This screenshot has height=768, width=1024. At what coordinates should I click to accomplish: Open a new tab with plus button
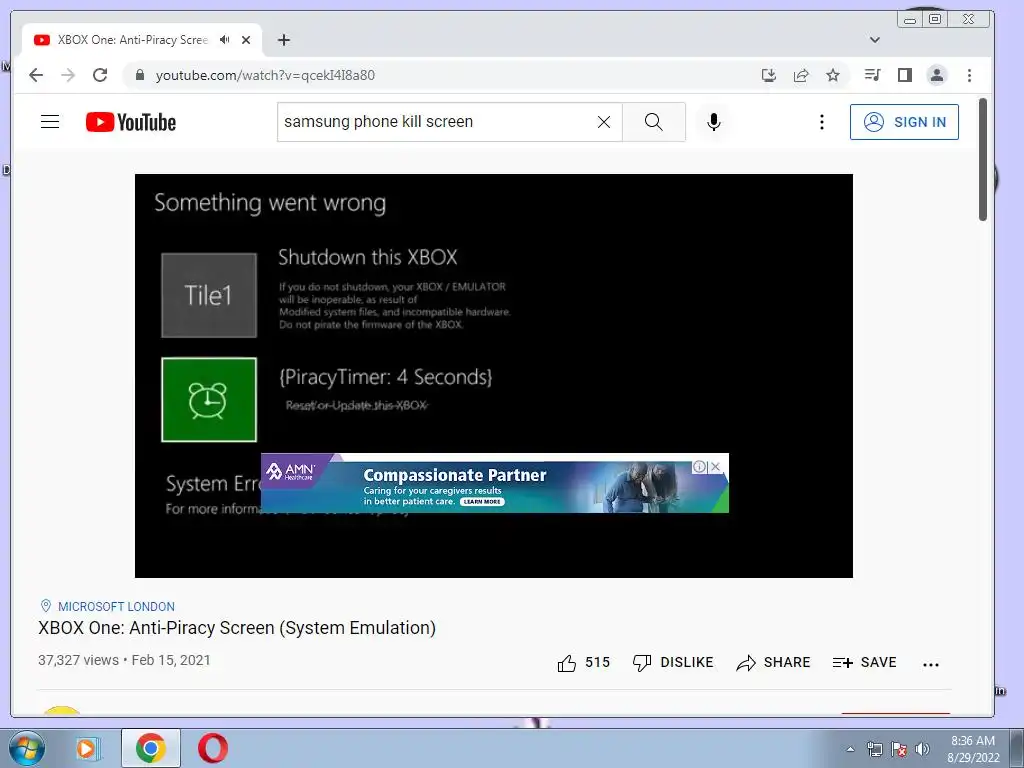click(x=283, y=40)
